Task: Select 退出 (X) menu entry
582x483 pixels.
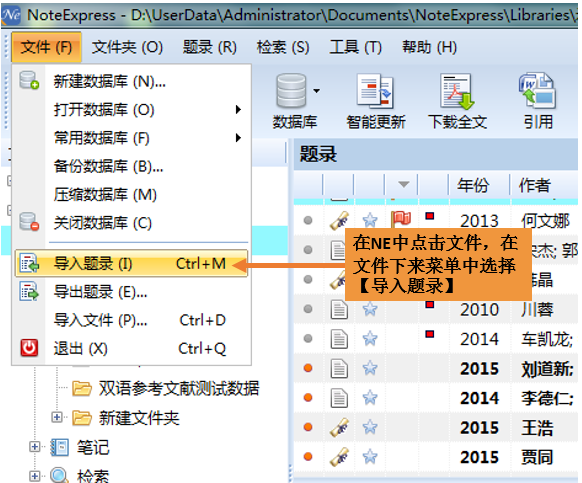Action: pyautogui.click(x=132, y=348)
